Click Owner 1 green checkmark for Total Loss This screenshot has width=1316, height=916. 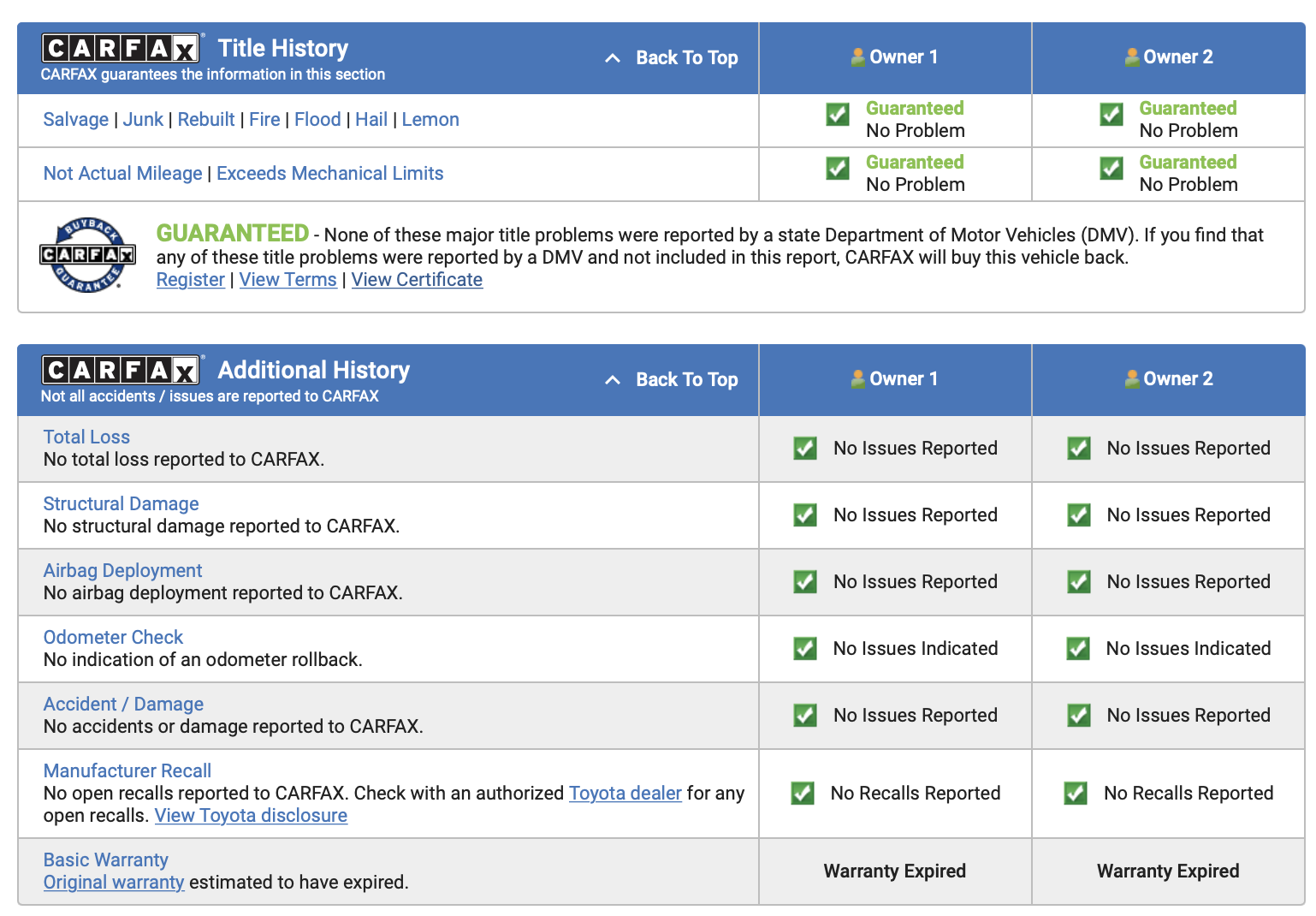(x=805, y=449)
